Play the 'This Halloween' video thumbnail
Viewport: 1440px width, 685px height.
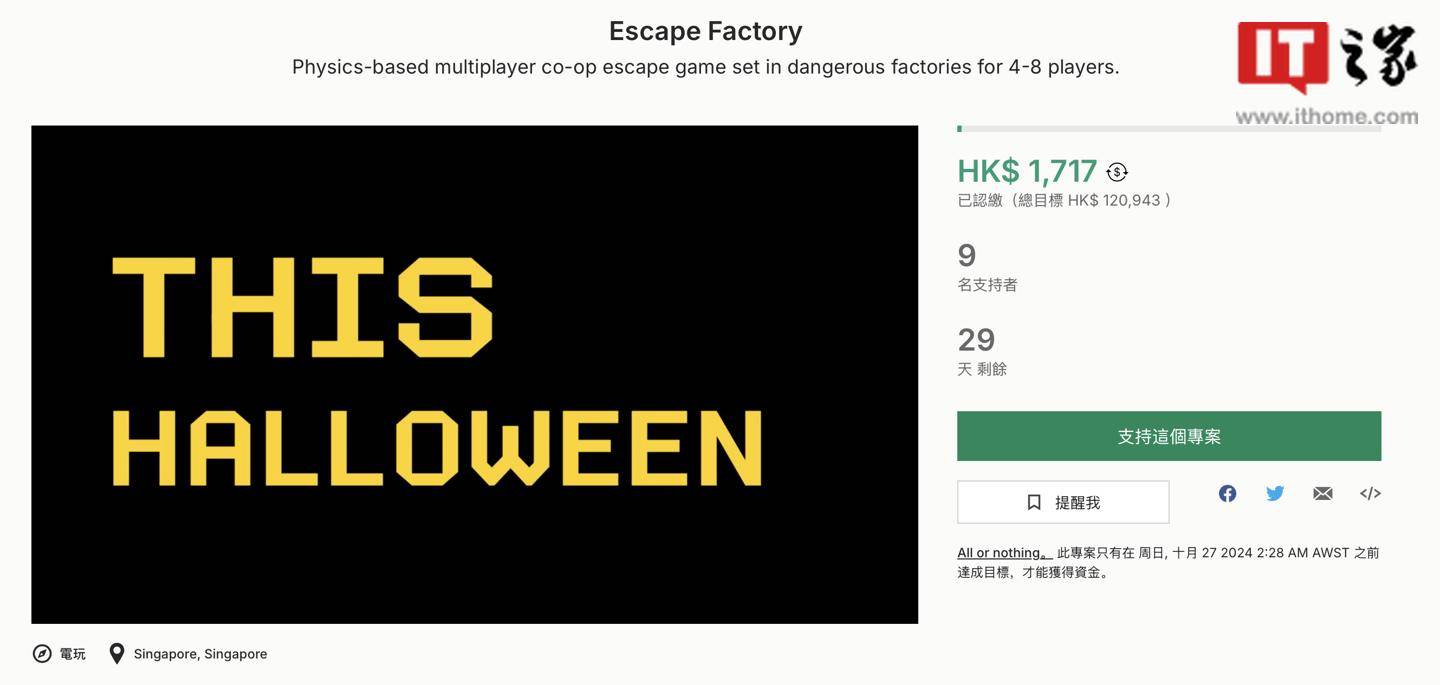pyautogui.click(x=474, y=374)
